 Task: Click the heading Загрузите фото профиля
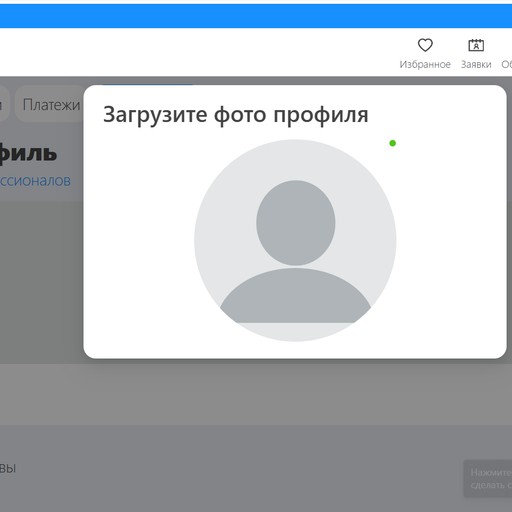coord(236,115)
